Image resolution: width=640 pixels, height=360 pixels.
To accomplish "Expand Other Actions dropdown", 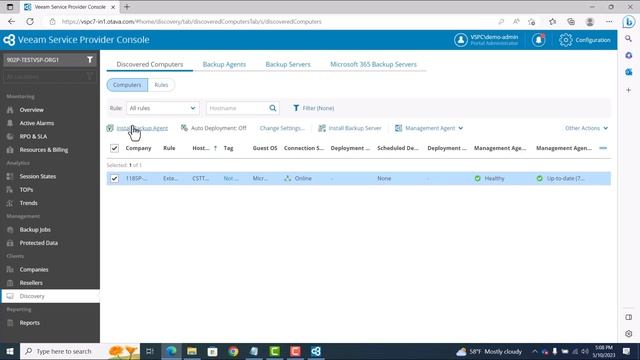I will coord(586,128).
